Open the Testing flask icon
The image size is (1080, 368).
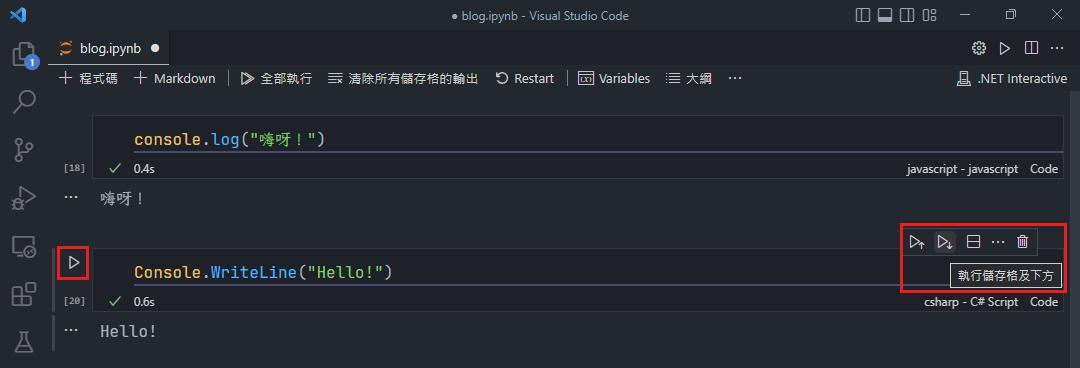point(24,341)
